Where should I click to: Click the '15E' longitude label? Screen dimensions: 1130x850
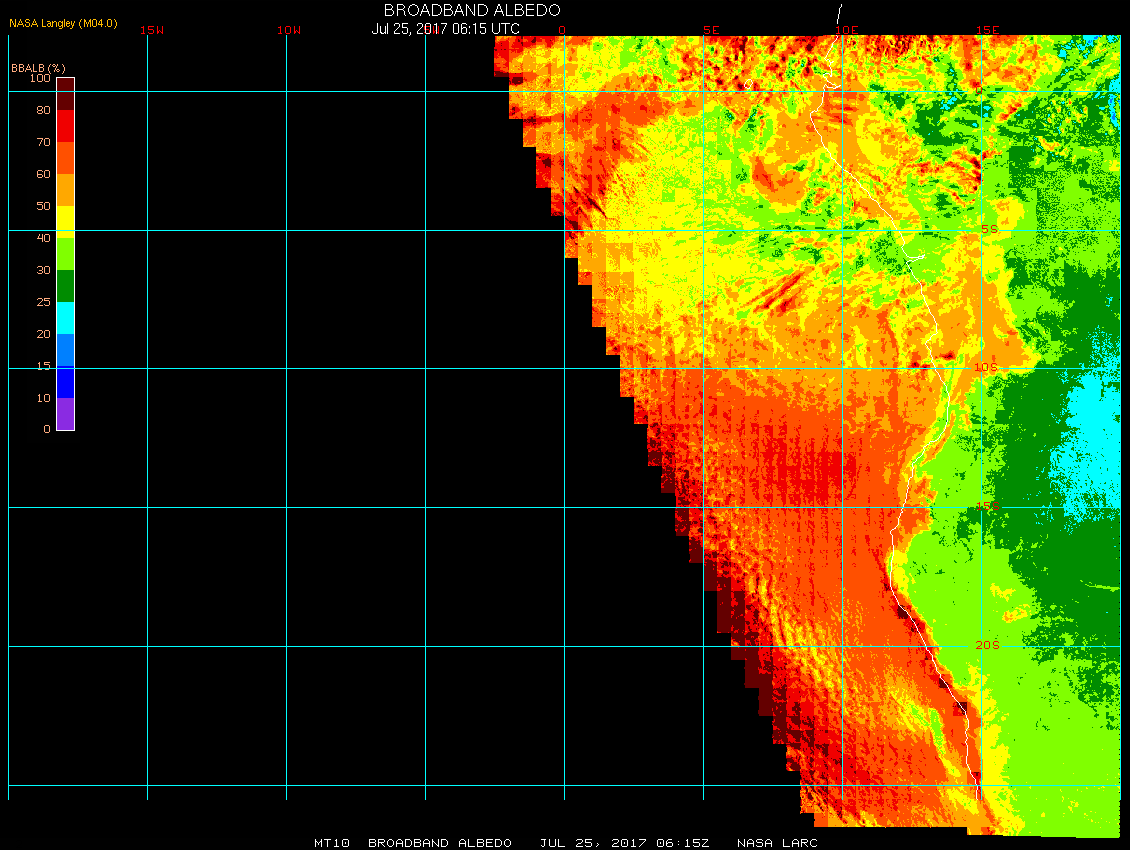point(987,30)
